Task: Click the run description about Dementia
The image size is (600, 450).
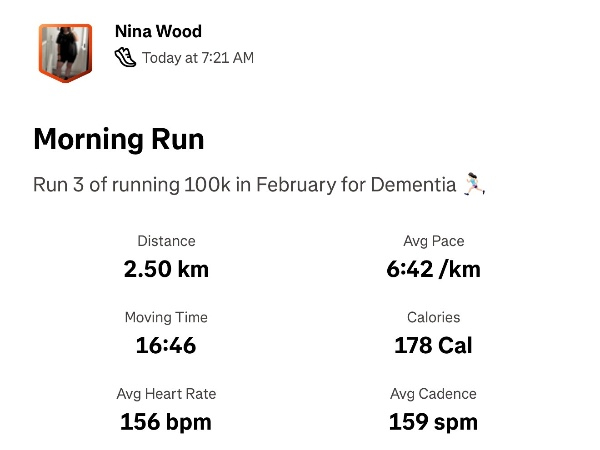Action: tap(245, 185)
